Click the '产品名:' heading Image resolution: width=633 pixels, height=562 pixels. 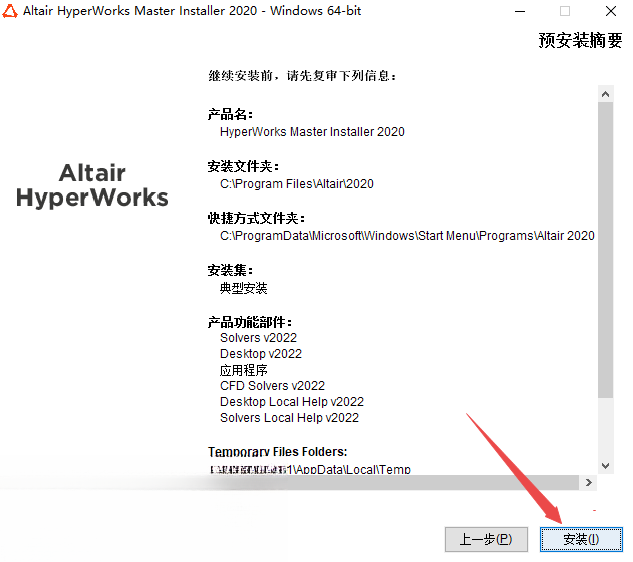pyautogui.click(x=230, y=114)
